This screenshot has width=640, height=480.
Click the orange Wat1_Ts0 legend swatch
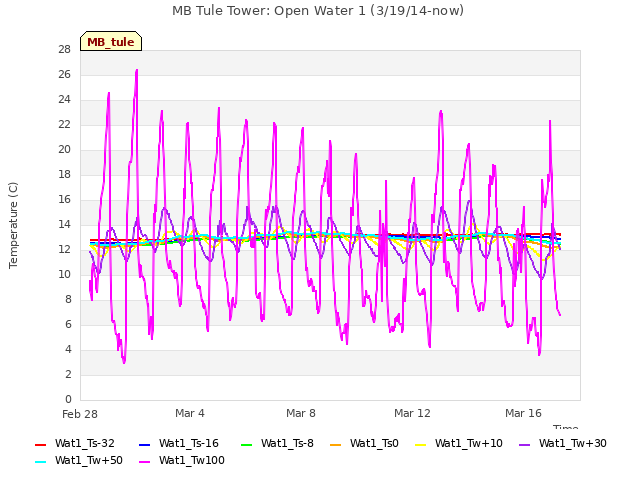tap(336, 444)
